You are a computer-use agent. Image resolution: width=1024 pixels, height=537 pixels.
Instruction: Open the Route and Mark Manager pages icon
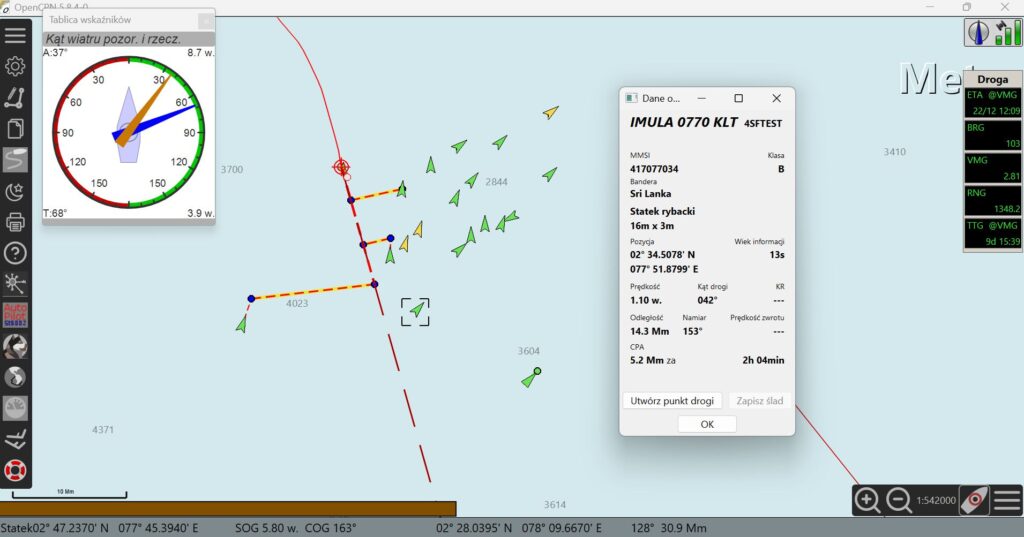(15, 128)
